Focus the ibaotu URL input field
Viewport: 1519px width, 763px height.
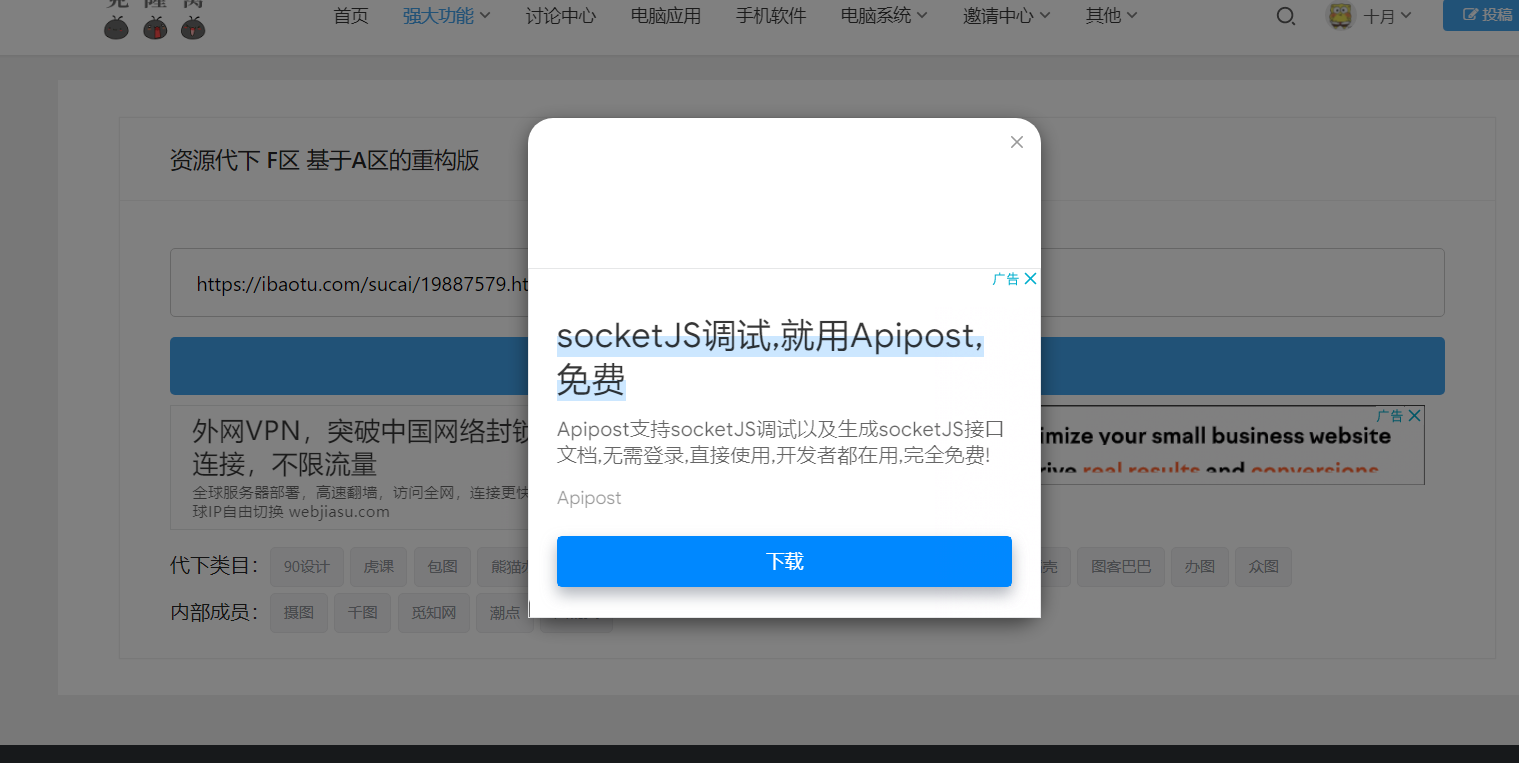[807, 283]
